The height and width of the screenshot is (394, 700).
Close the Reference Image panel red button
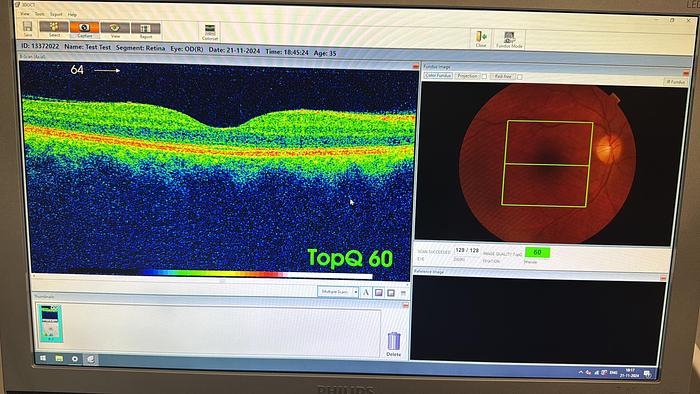coord(663,278)
